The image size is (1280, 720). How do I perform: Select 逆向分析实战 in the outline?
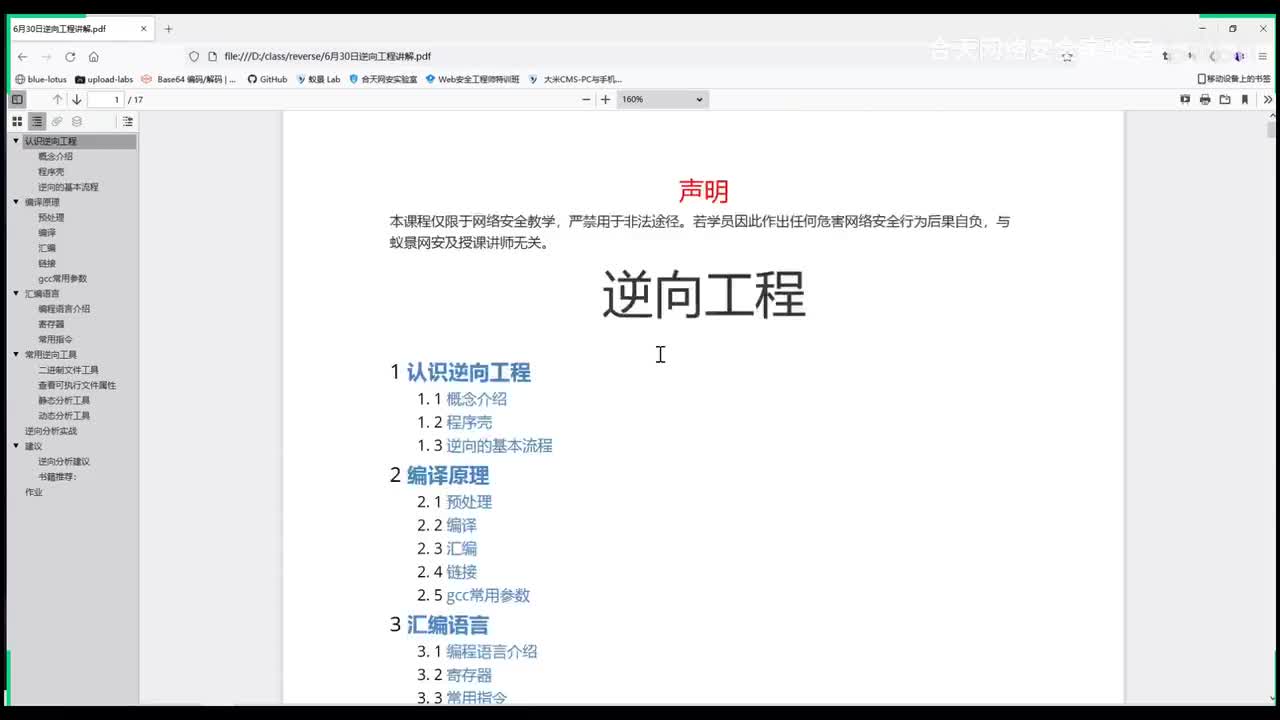[x=51, y=431]
